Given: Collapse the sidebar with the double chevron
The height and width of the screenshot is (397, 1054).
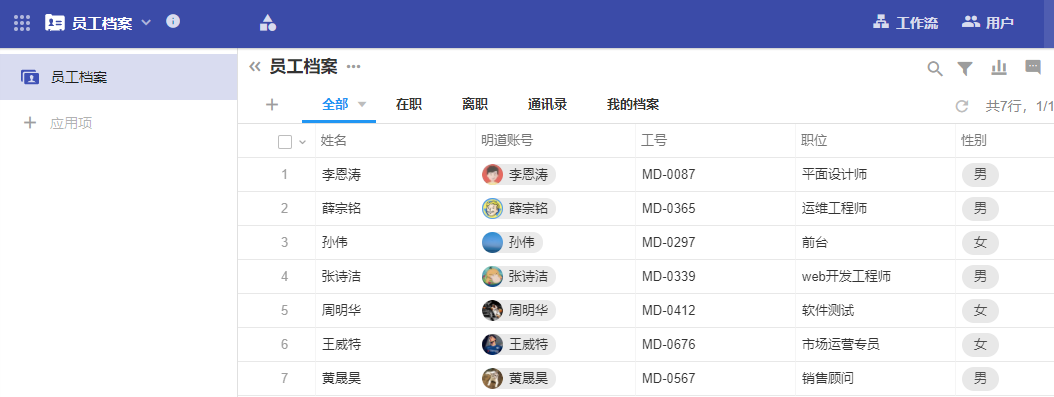Looking at the screenshot, I should (255, 67).
